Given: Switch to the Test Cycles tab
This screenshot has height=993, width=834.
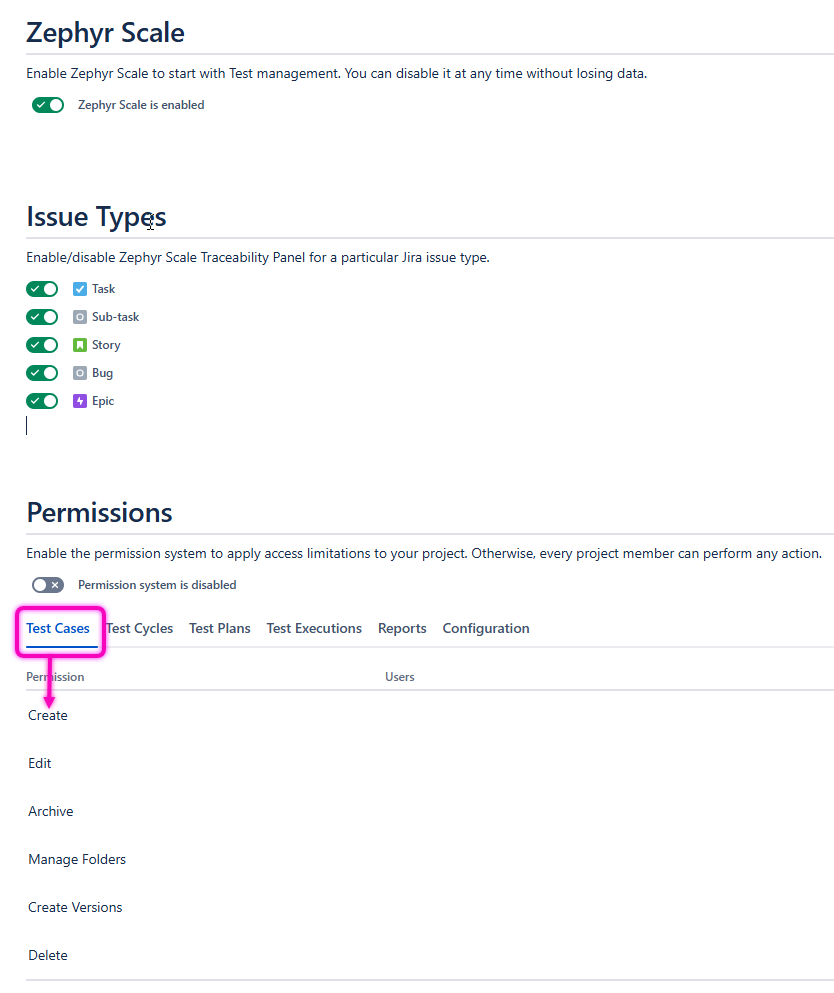Looking at the screenshot, I should pyautogui.click(x=140, y=628).
